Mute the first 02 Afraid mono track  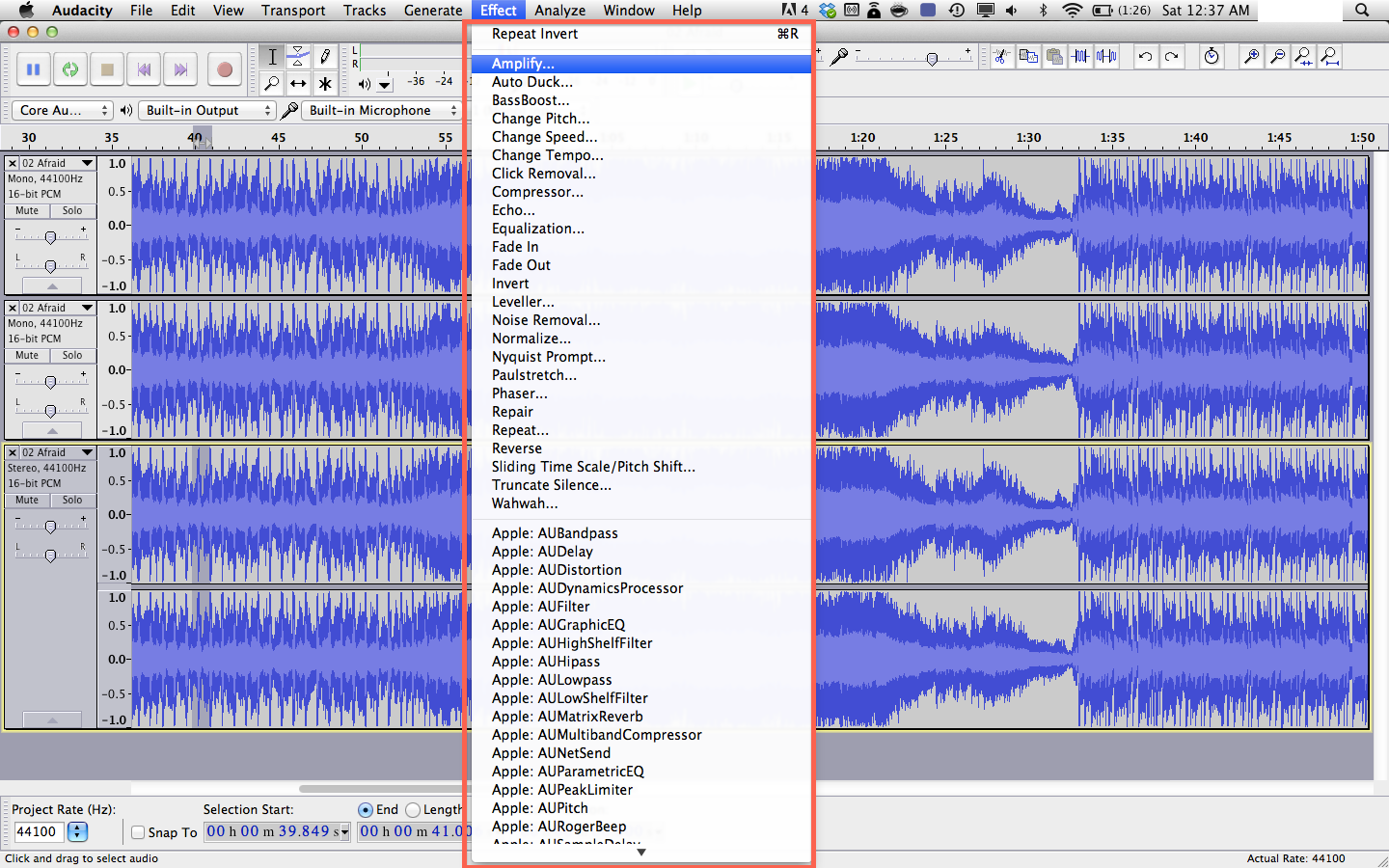(x=27, y=210)
